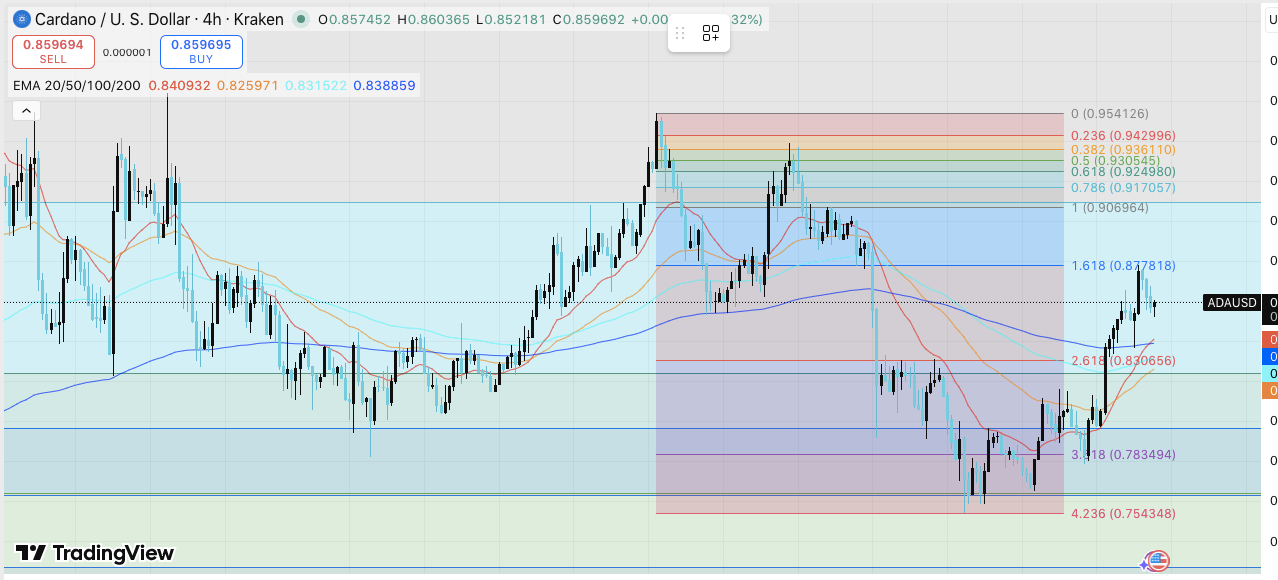The image size is (1278, 580).
Task: Click the blue EMA value 0.838859
Action: tap(384, 86)
